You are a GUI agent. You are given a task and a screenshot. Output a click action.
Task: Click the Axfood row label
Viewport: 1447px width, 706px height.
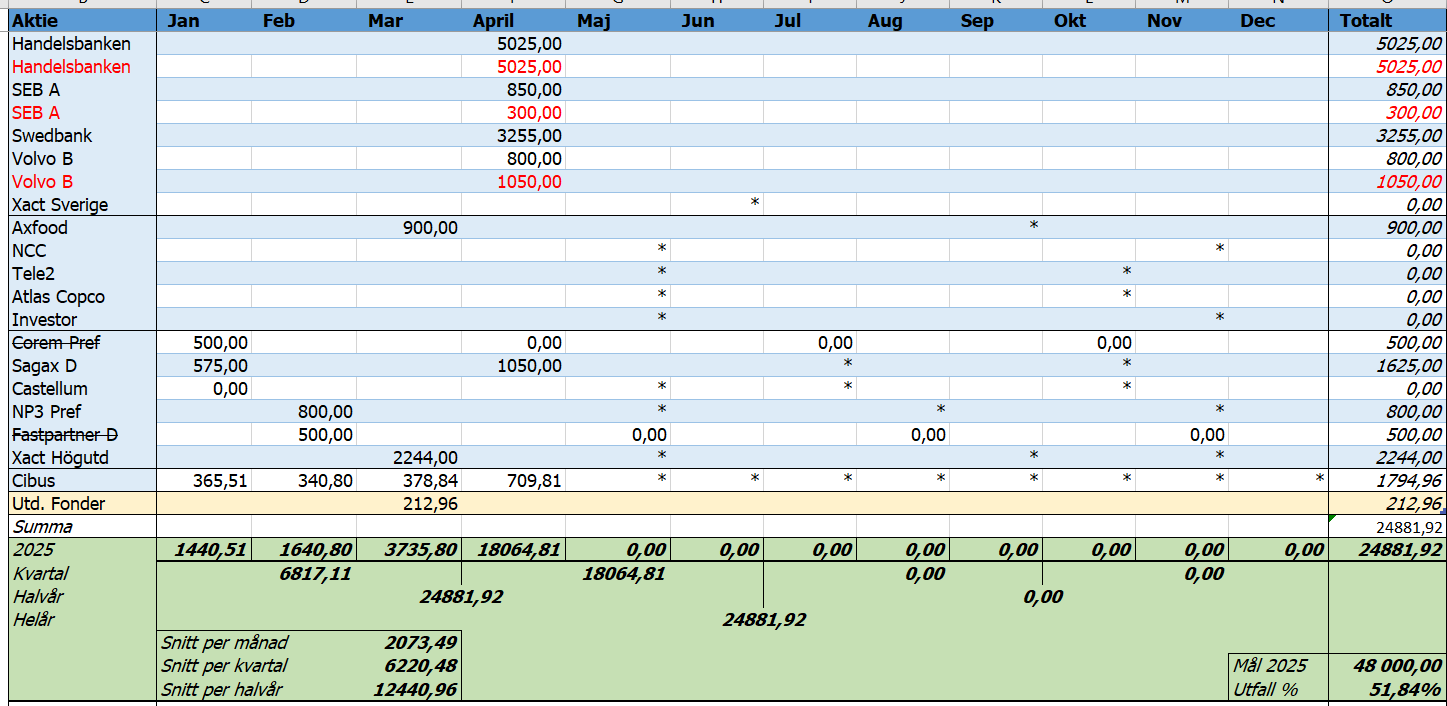click(x=40, y=228)
